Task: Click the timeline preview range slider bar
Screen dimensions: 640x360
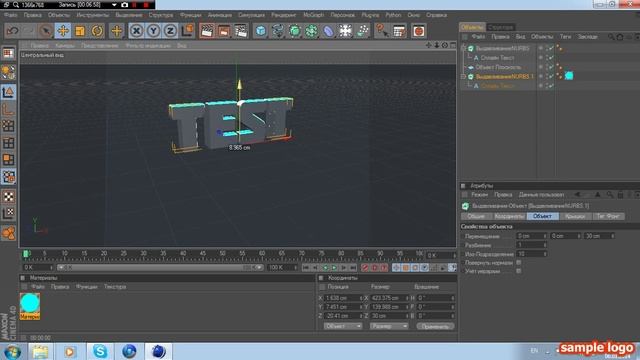Action: [160, 267]
